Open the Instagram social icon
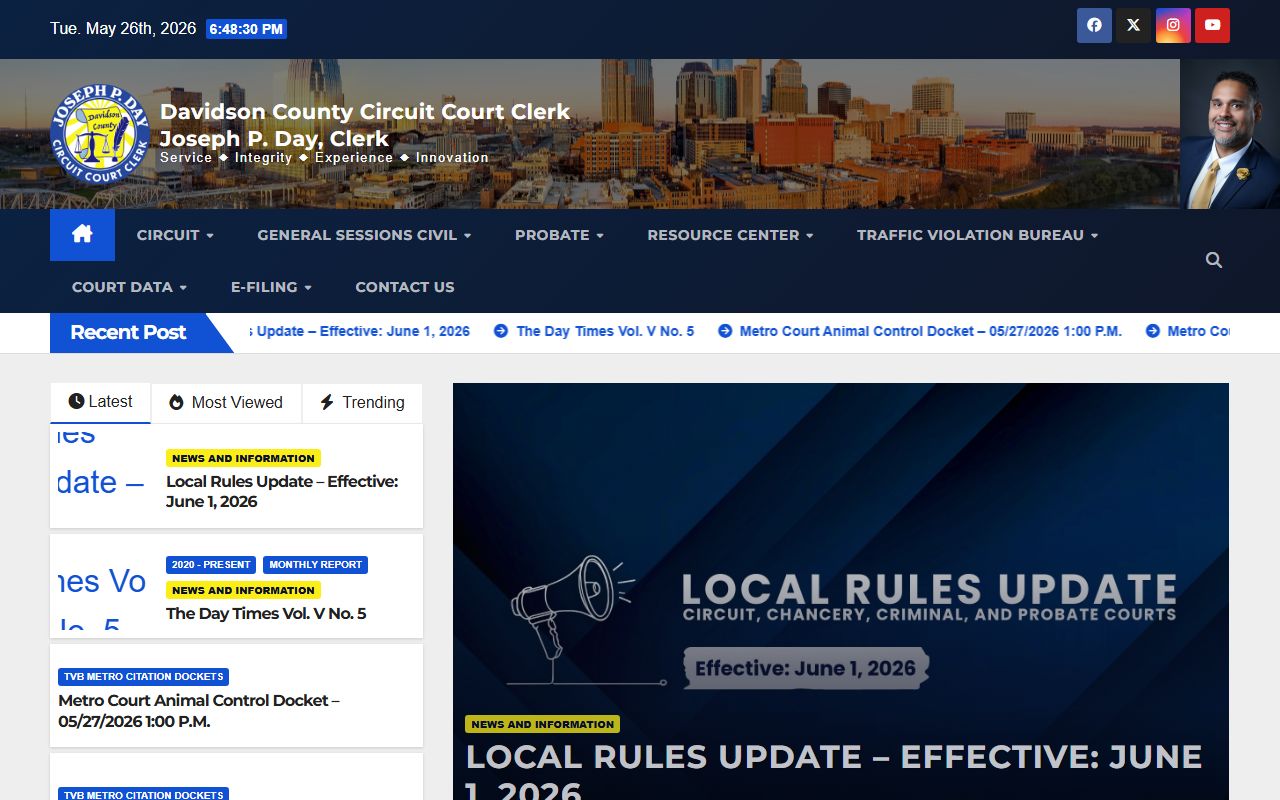This screenshot has height=800, width=1280. coord(1173,26)
